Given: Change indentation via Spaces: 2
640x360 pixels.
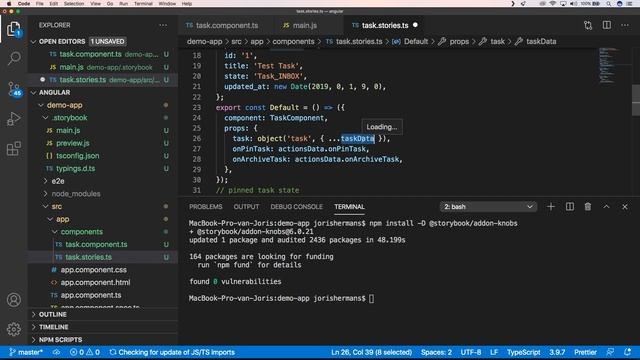Looking at the screenshot, I should [x=436, y=352].
